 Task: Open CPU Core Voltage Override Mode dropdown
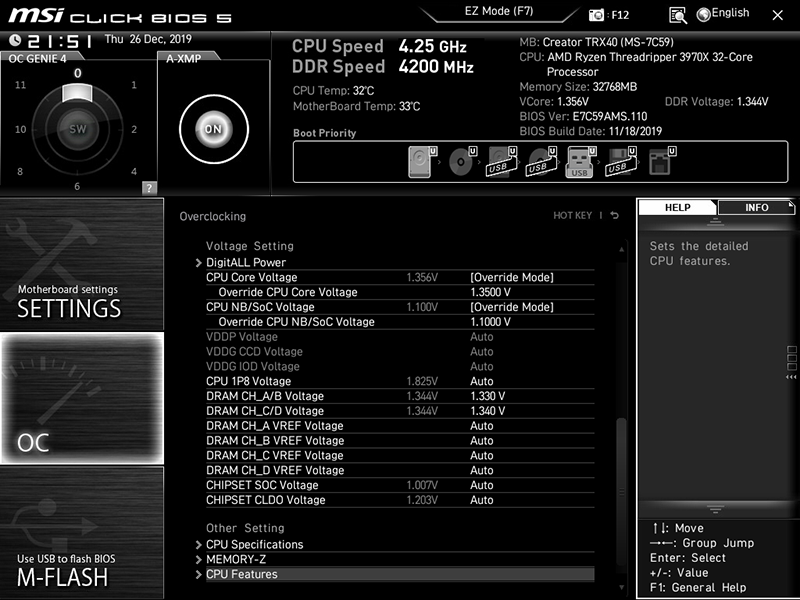point(512,277)
